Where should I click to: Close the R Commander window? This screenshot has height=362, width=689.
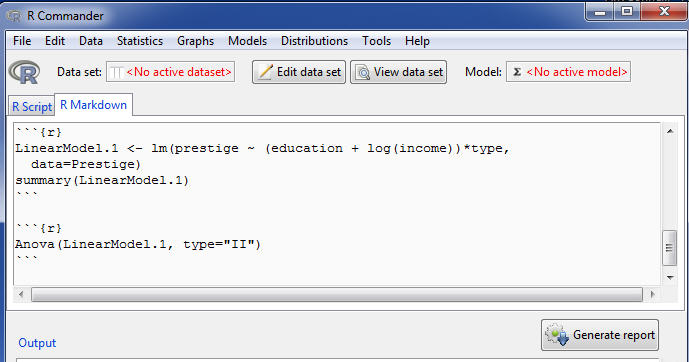tap(664, 12)
